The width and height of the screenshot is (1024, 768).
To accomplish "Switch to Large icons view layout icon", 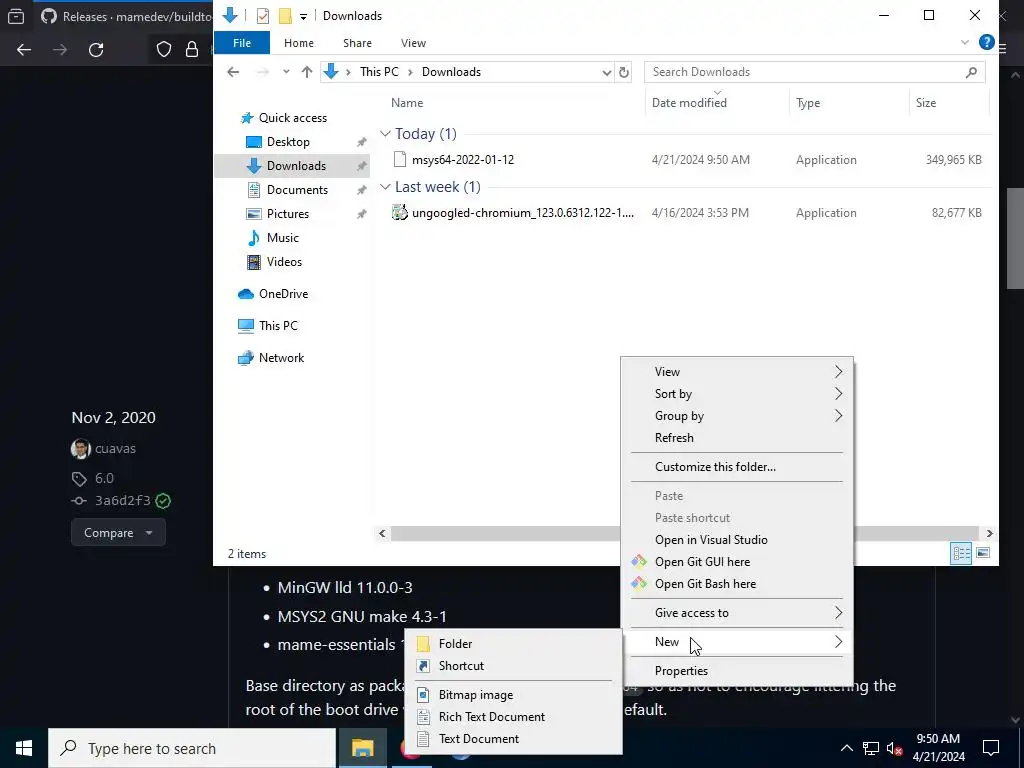I will (983, 553).
